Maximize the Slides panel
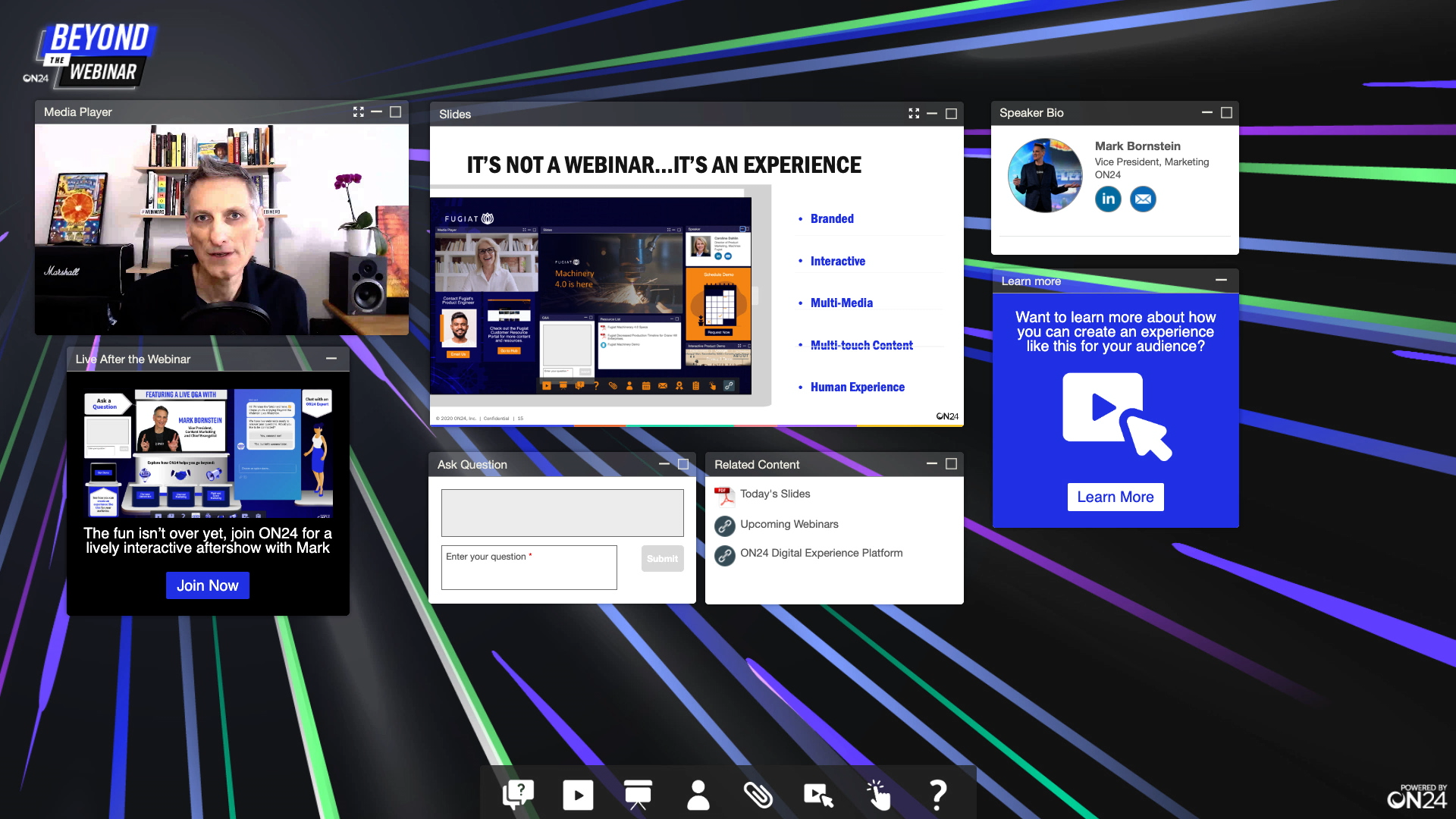This screenshot has height=819, width=1456. tap(951, 114)
